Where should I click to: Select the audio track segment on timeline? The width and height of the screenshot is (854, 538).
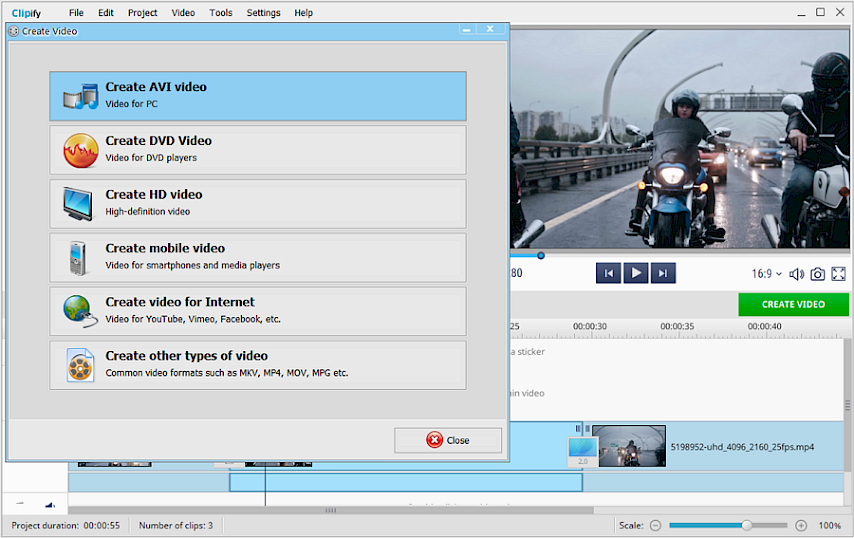[406, 482]
